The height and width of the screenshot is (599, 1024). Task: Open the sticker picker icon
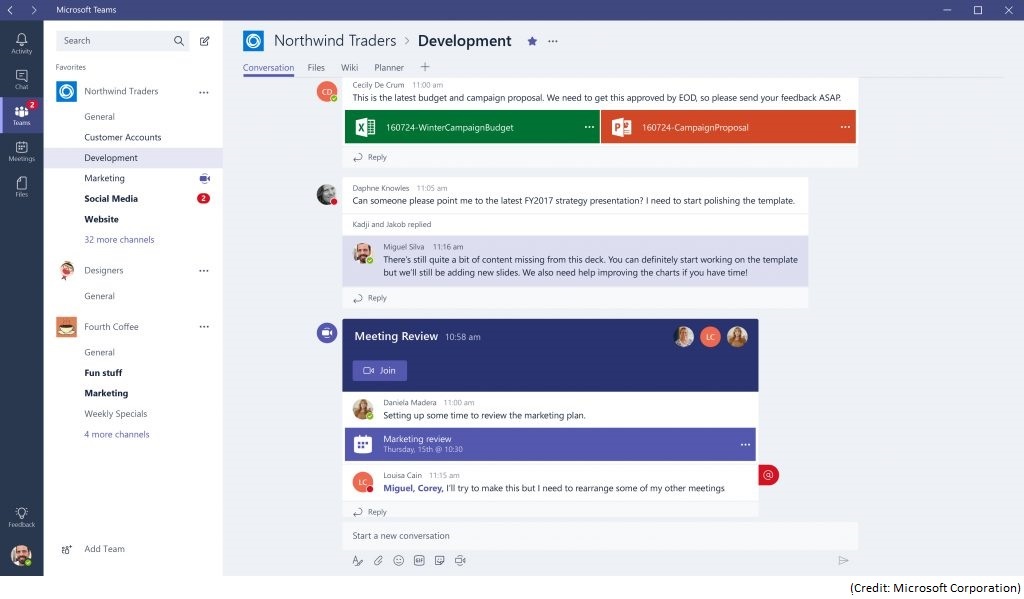[x=440, y=560]
